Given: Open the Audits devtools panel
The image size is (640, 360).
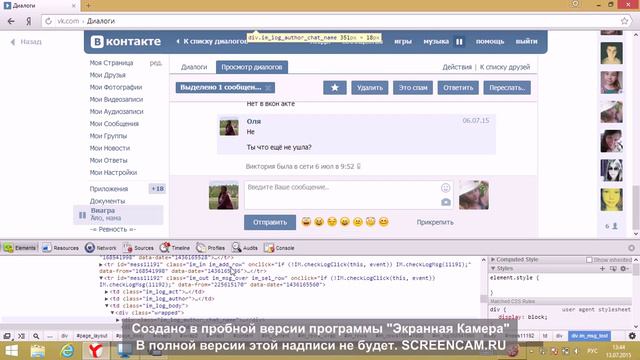Looking at the screenshot, I should (244, 247).
